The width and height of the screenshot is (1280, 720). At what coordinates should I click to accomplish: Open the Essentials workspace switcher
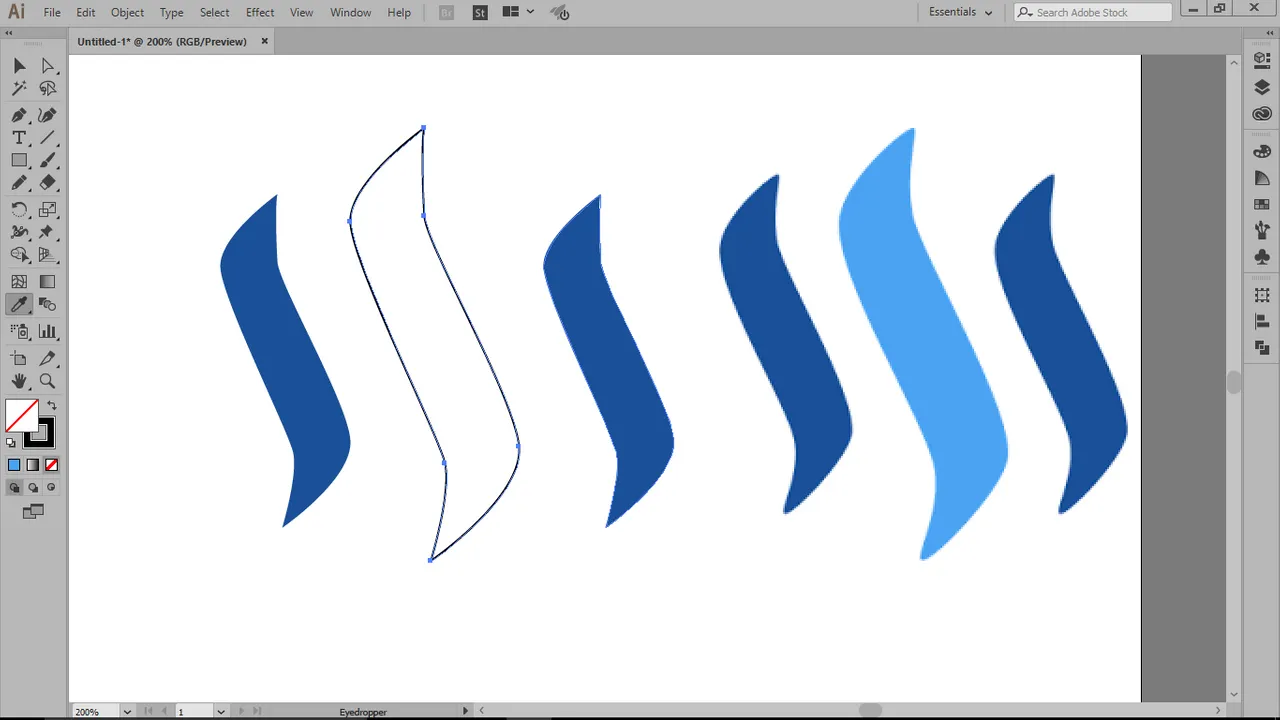click(960, 12)
